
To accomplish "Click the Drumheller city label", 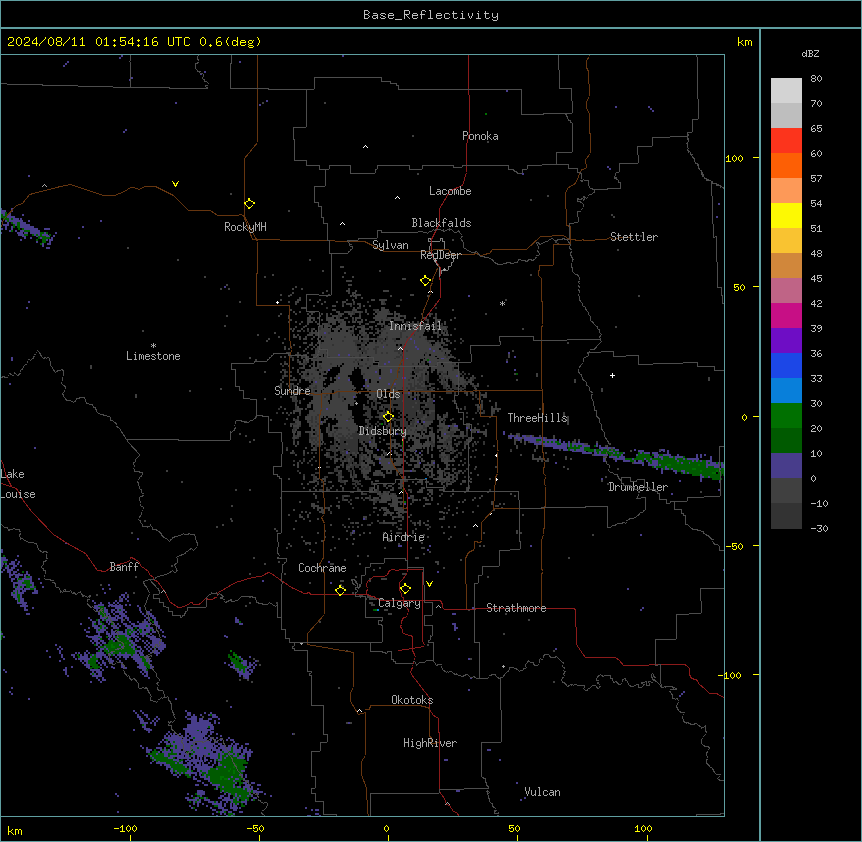I will coord(638,487).
